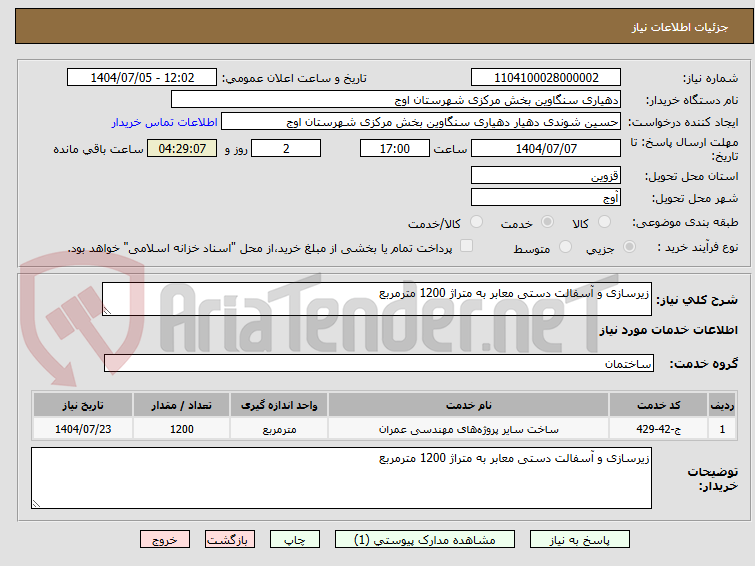This screenshot has width=755, height=566.
Task: Click resize handle of توضیحات خریدار textarea
Action: 36,503
